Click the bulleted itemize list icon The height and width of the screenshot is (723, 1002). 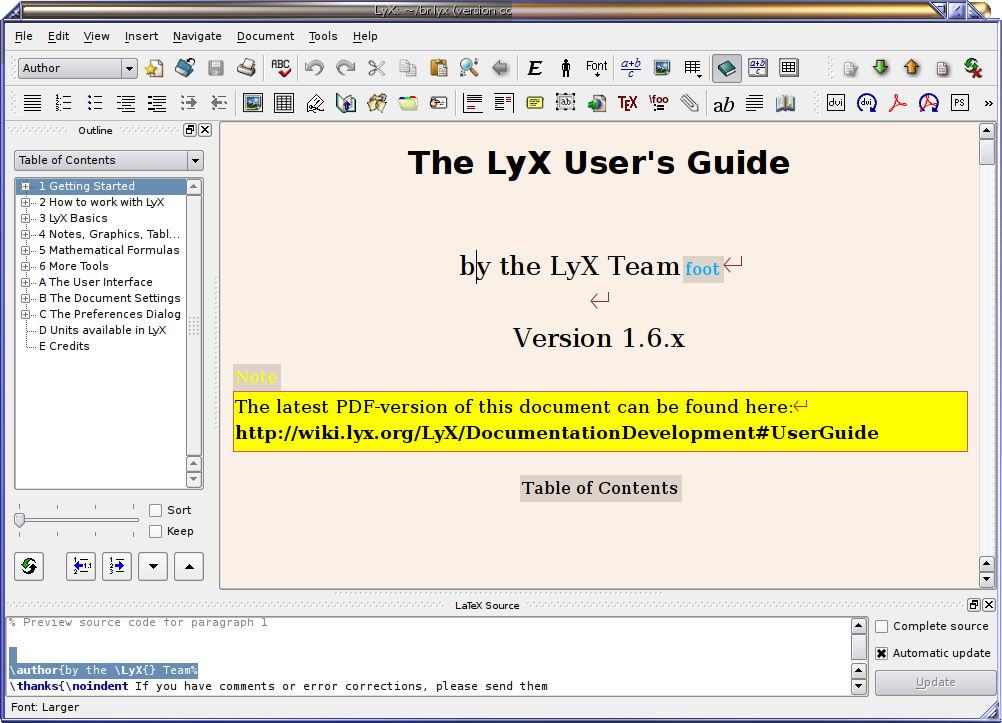95,103
